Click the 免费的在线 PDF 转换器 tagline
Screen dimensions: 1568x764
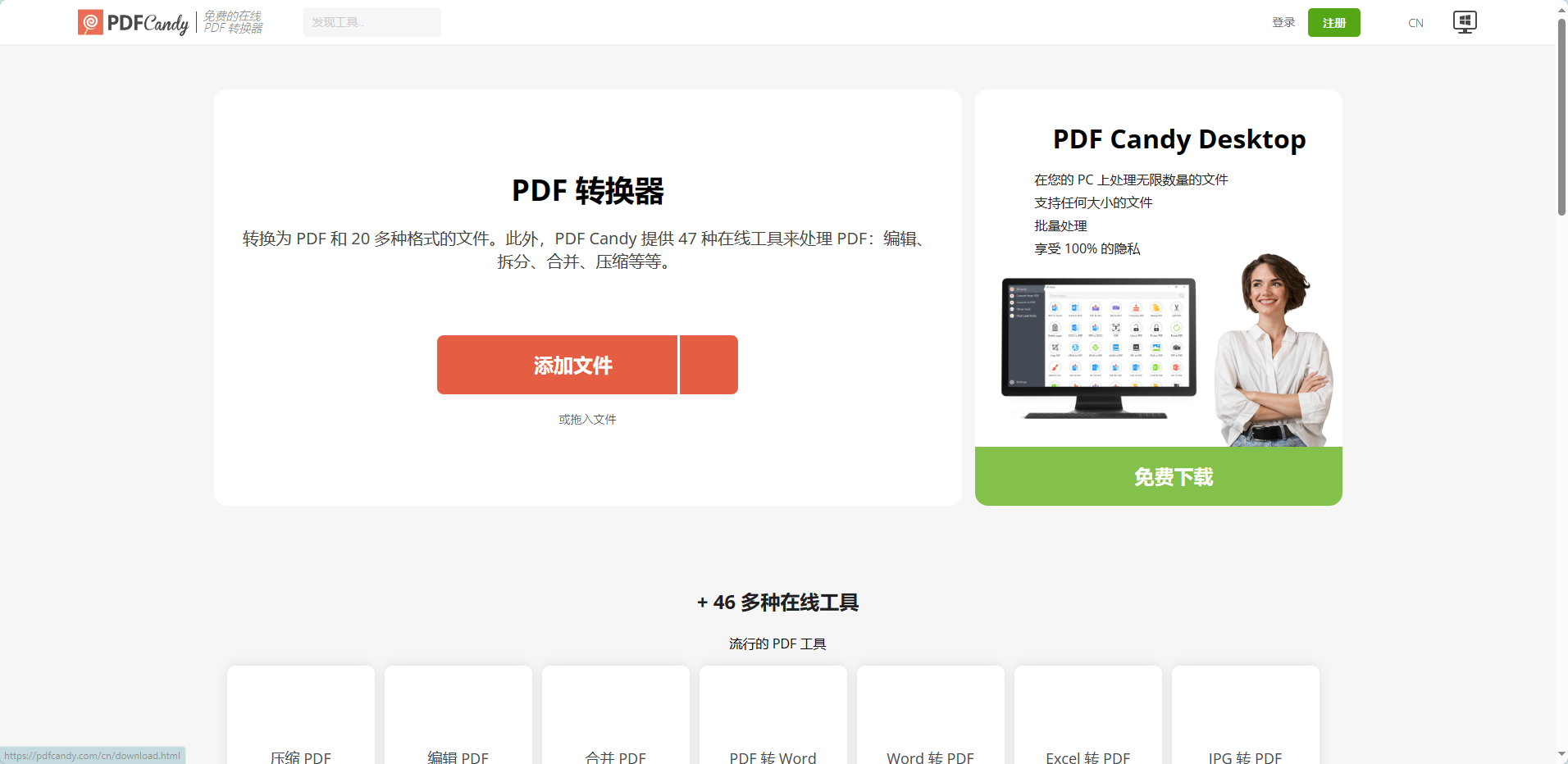pyautogui.click(x=233, y=22)
